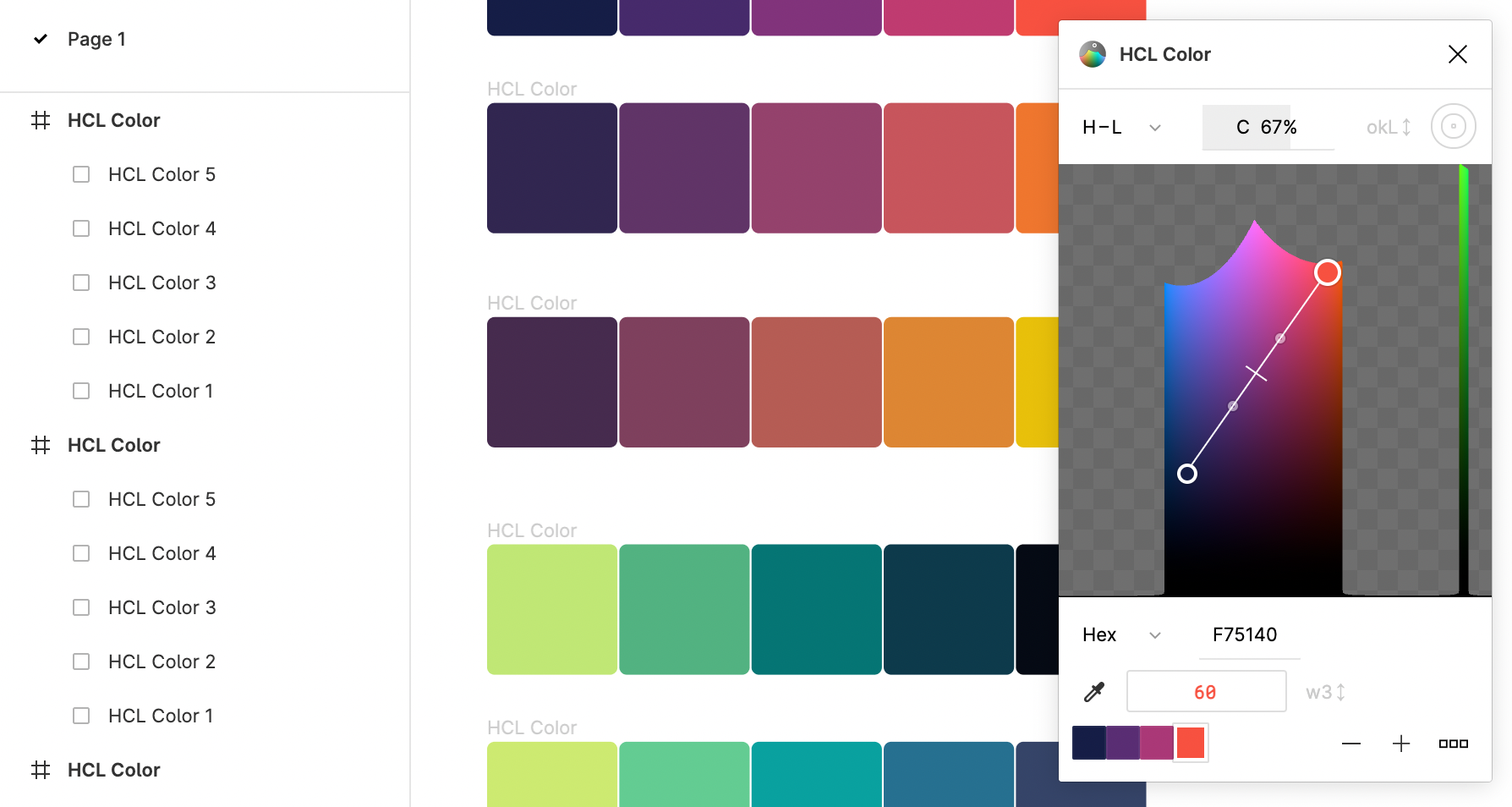Viewport: 1512px width, 807px height.
Task: Select Page 1 in the pages list
Action: pos(96,39)
